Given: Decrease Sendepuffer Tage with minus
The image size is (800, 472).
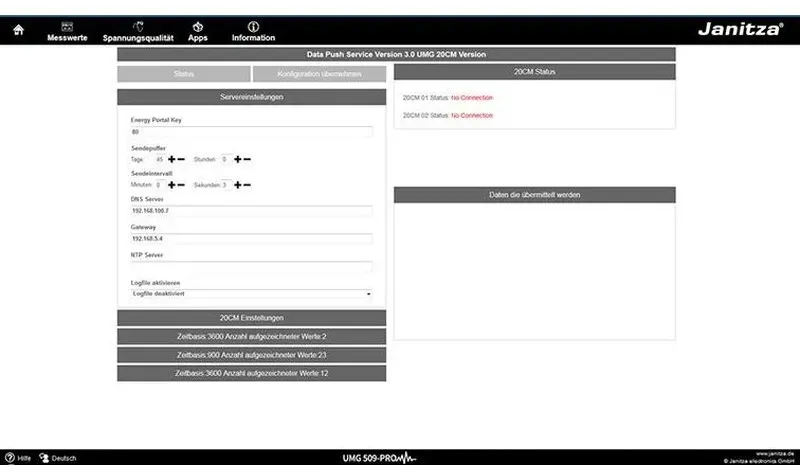Looking at the screenshot, I should pos(181,159).
